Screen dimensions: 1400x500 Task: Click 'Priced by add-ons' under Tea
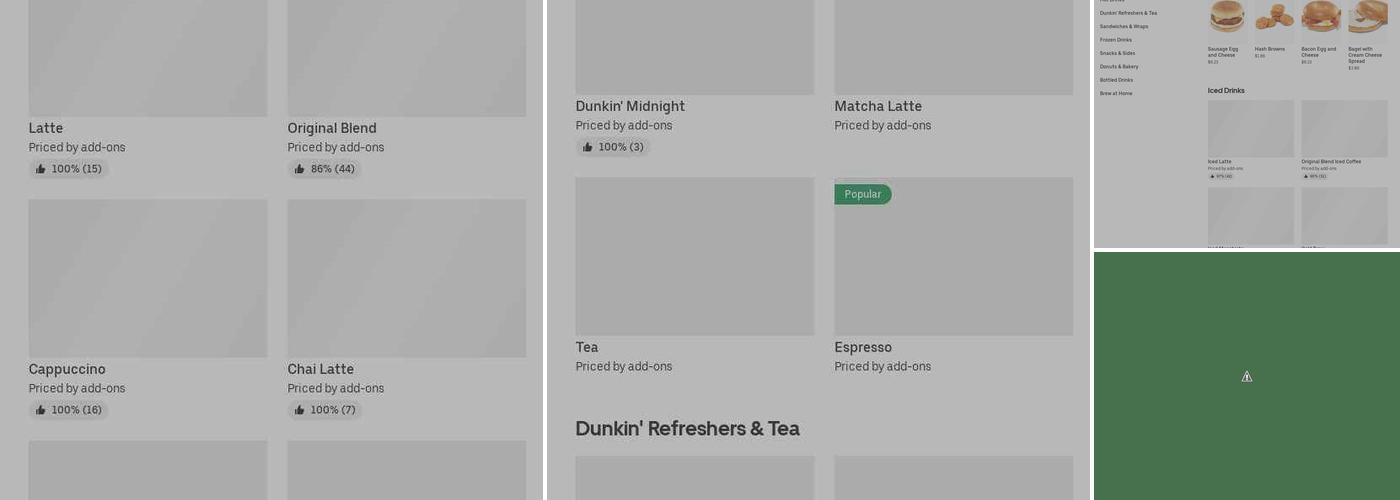tap(624, 366)
